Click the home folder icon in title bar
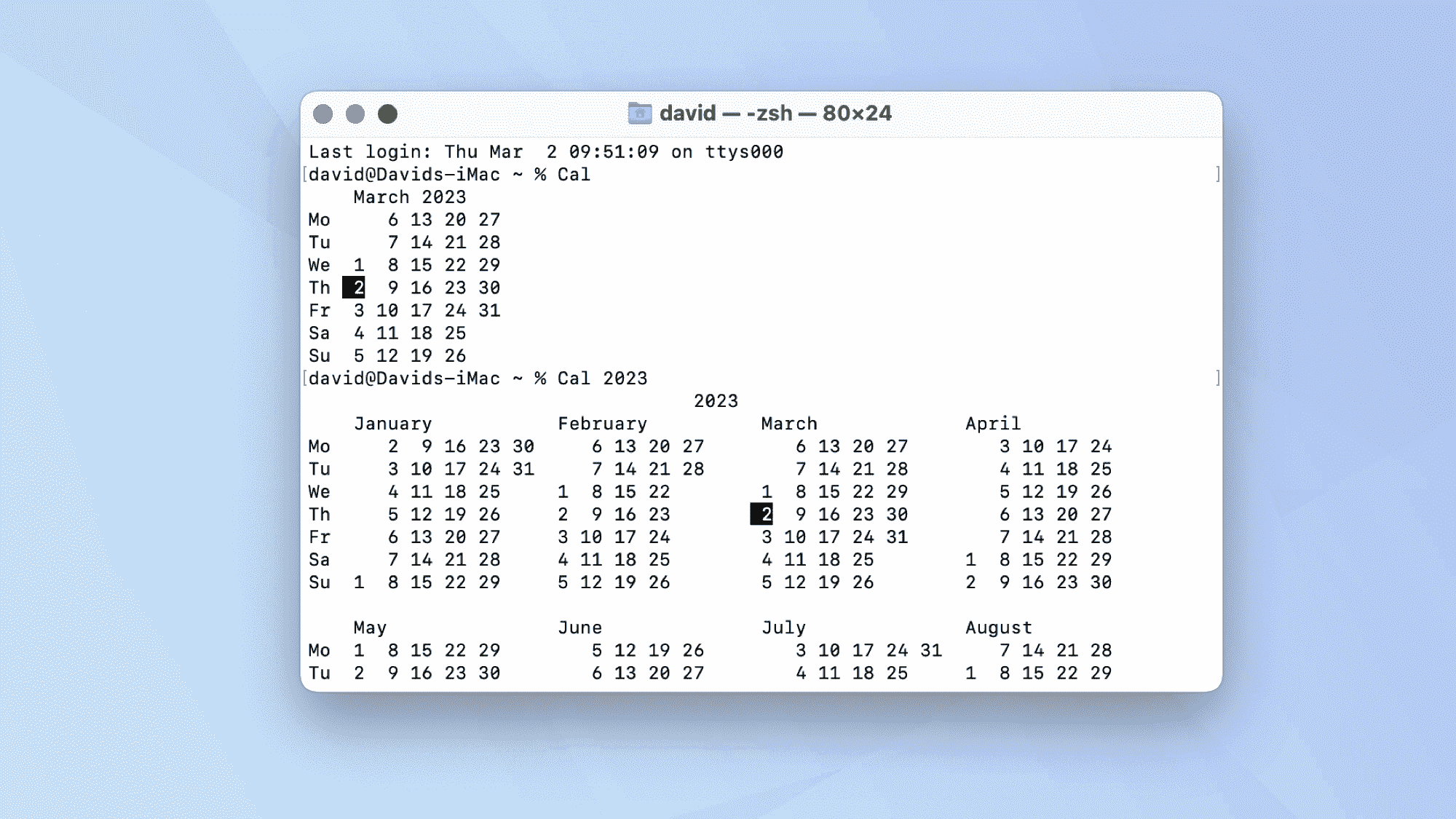The width and height of the screenshot is (1456, 819). pos(639,114)
